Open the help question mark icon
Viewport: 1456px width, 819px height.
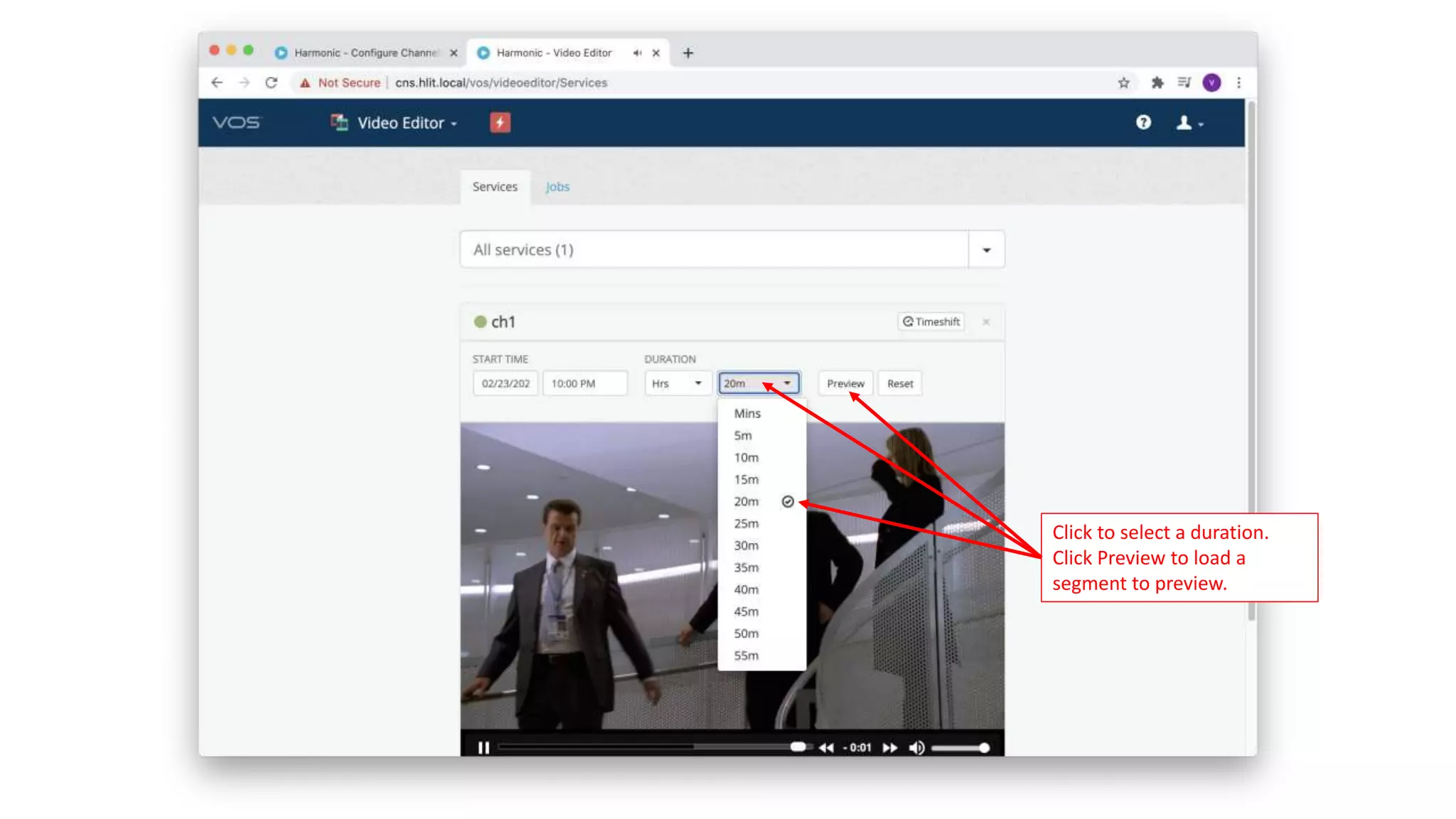[1143, 122]
